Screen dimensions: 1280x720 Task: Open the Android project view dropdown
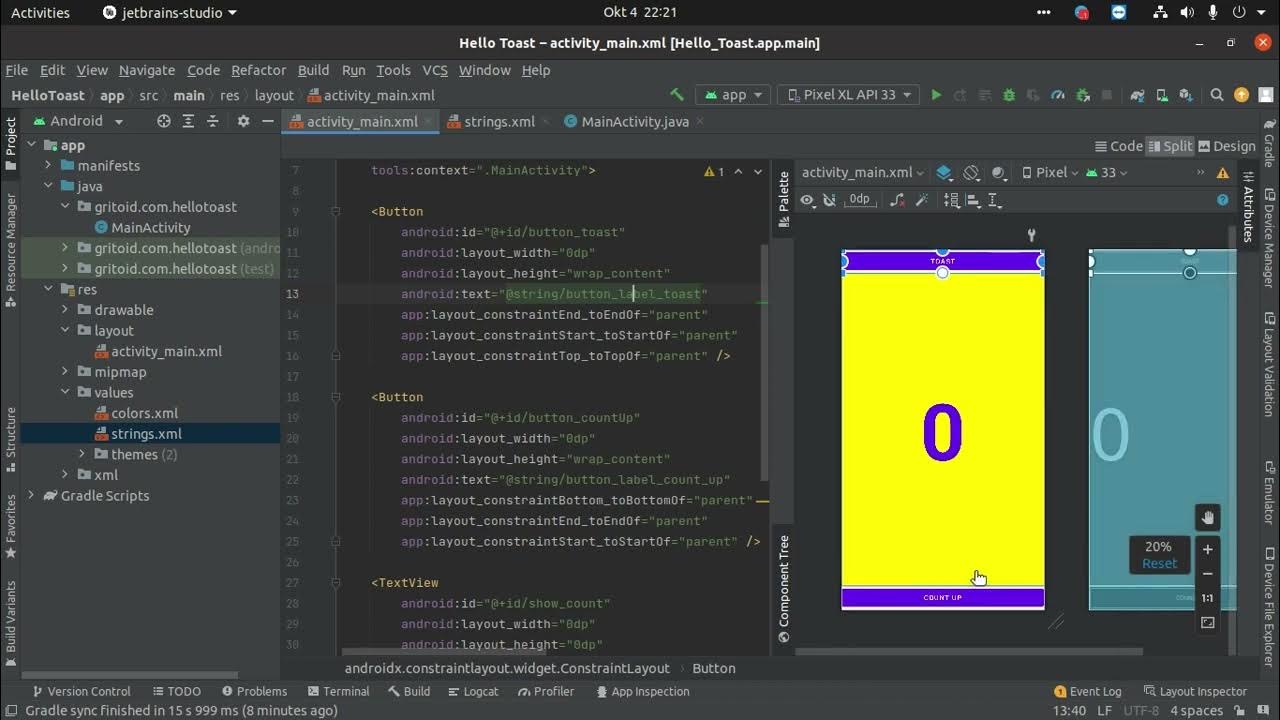(x=79, y=121)
